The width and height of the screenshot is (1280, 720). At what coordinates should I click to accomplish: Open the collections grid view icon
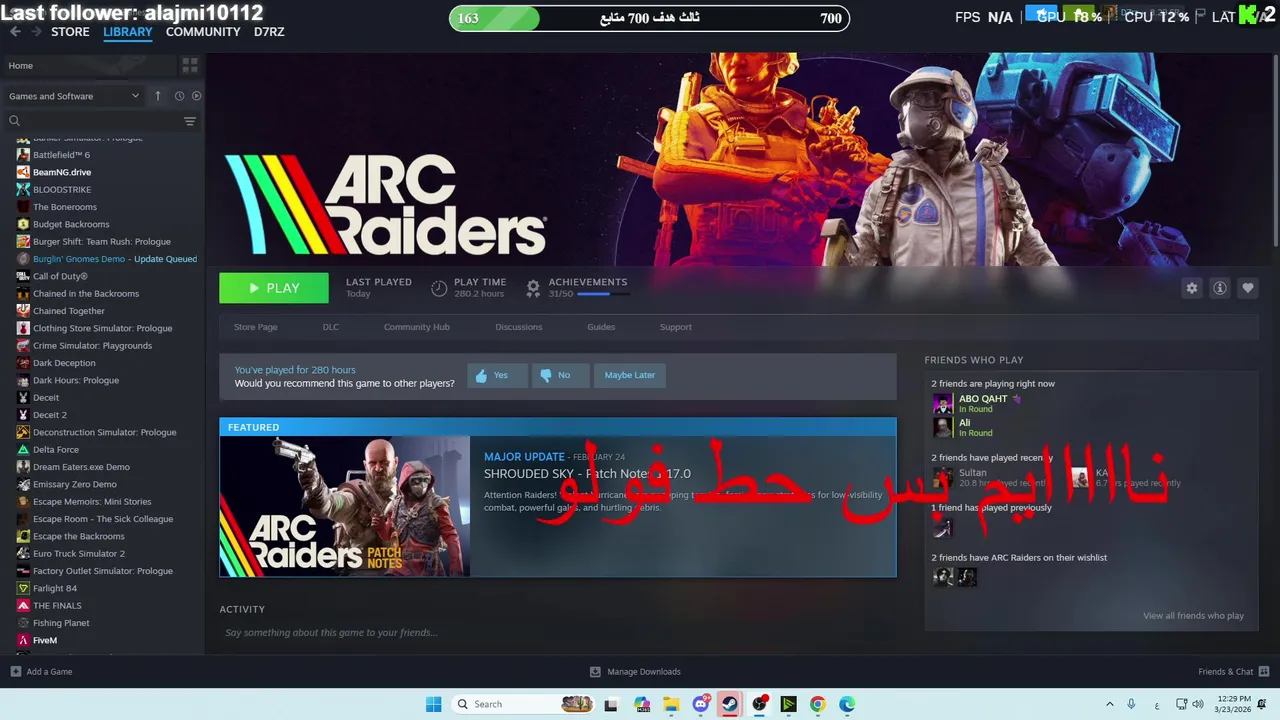click(x=190, y=65)
